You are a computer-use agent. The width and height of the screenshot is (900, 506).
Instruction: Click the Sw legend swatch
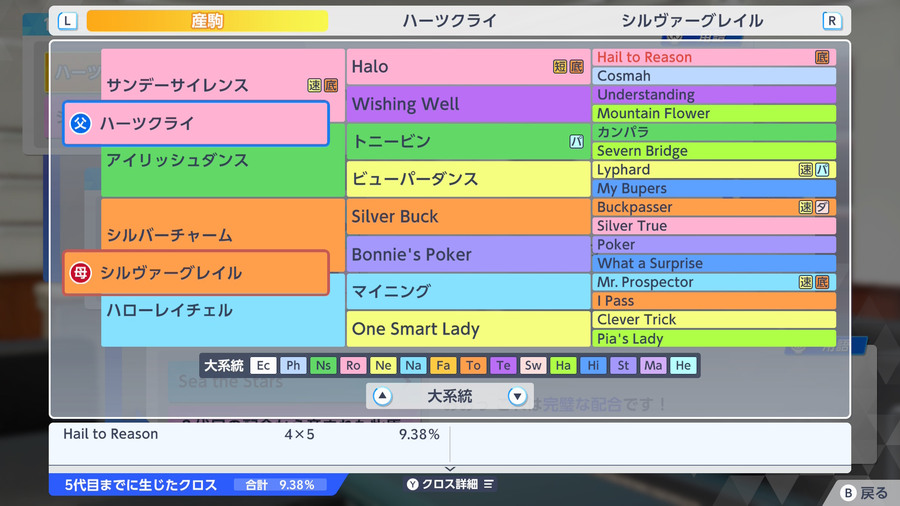tap(533, 365)
